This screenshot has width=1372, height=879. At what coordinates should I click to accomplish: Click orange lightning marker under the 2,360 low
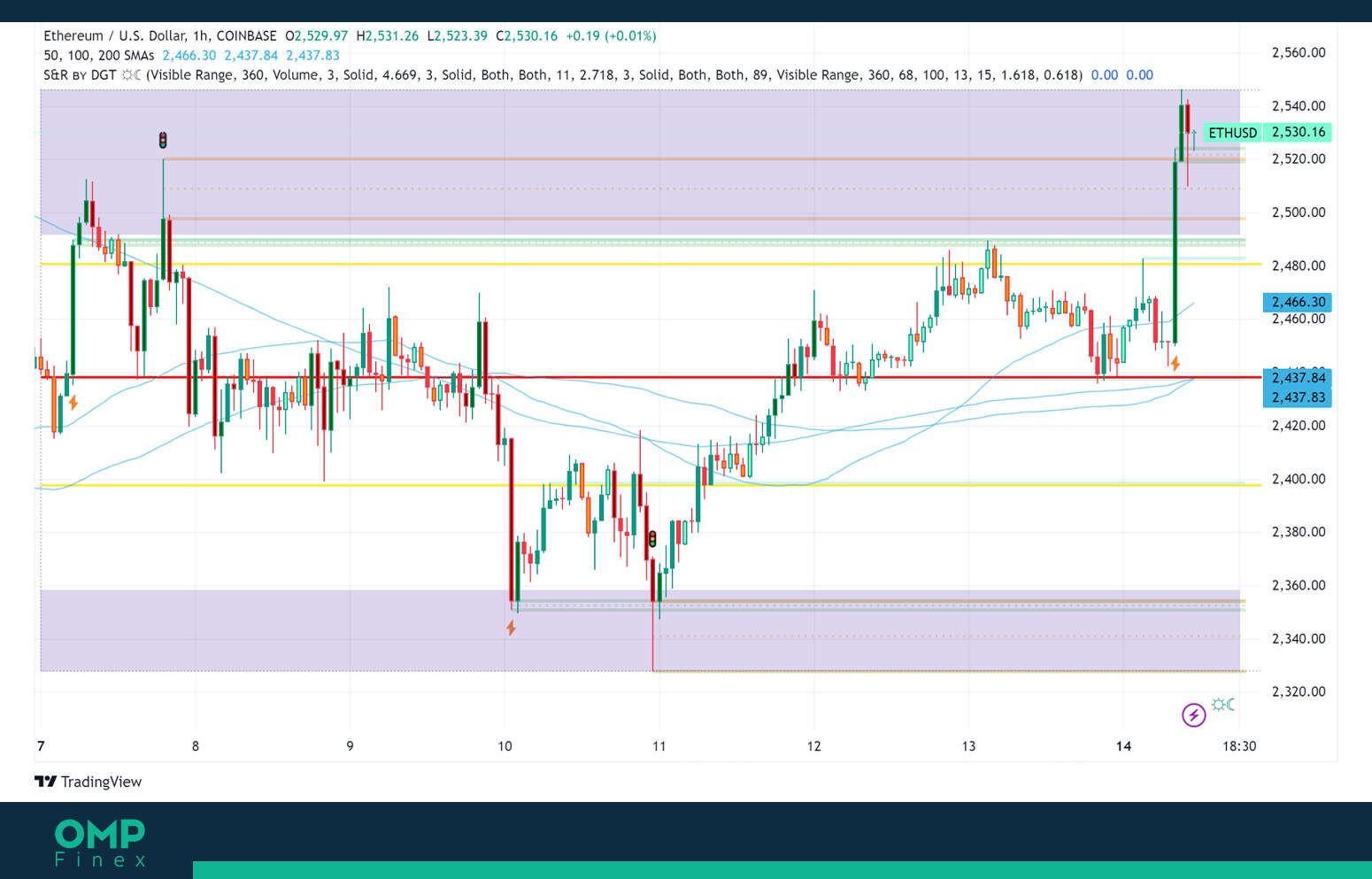pyautogui.click(x=511, y=628)
